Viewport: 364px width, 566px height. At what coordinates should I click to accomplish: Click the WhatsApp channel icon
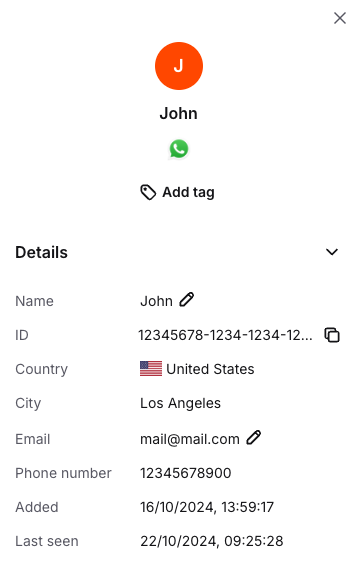pyautogui.click(x=179, y=149)
